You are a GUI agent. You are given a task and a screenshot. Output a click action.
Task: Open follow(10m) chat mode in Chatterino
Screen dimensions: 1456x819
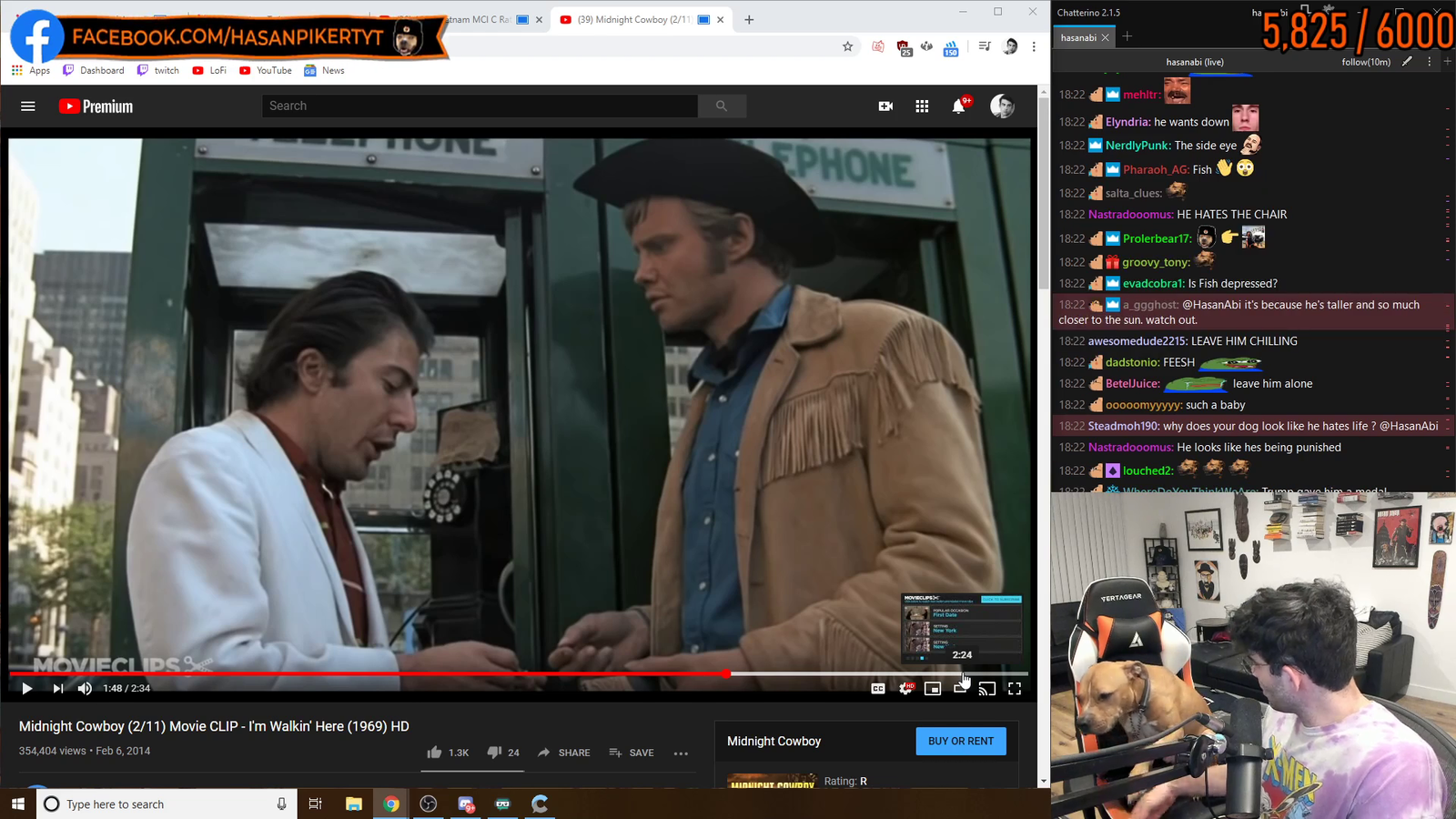[1366, 62]
